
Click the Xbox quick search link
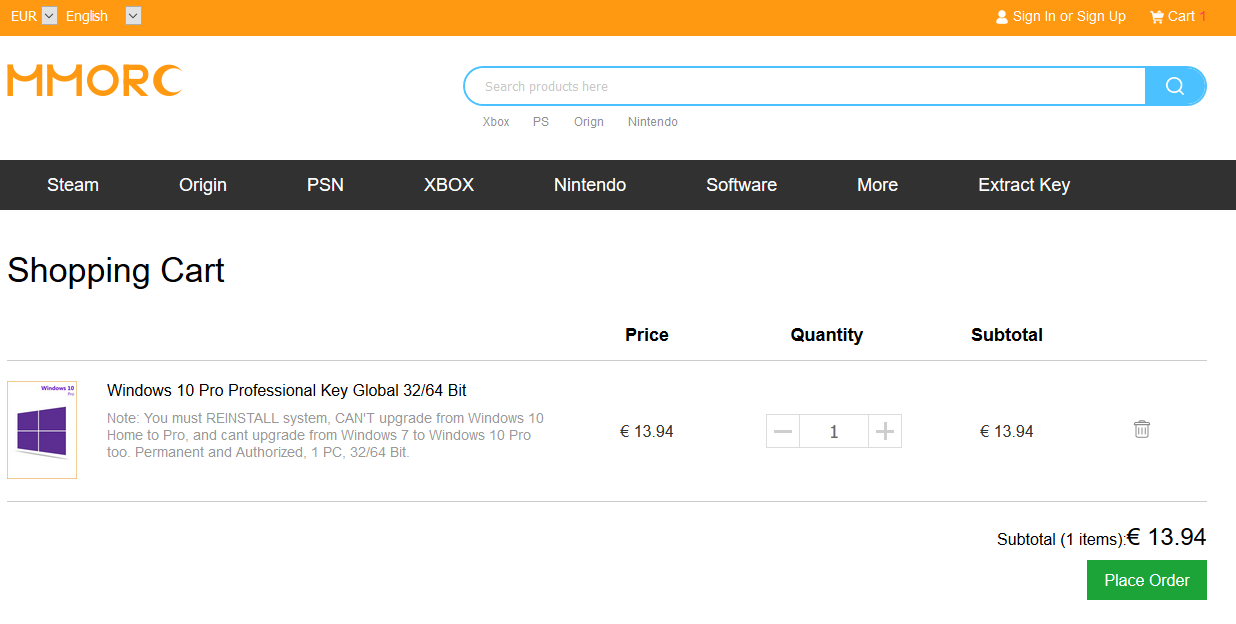(496, 122)
